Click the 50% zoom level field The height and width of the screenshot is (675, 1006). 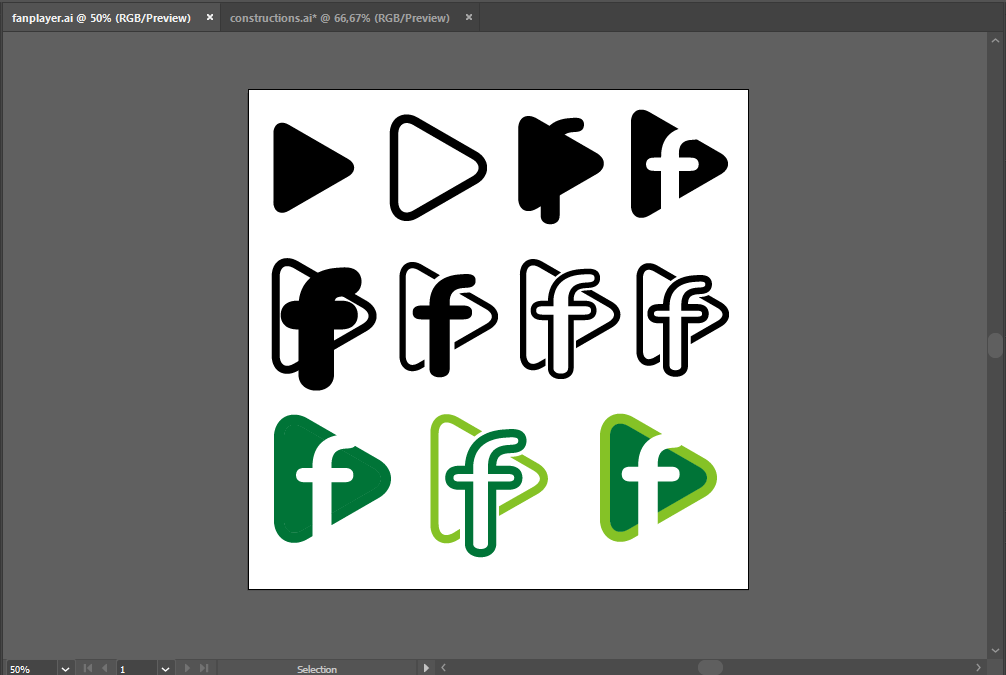coord(32,669)
